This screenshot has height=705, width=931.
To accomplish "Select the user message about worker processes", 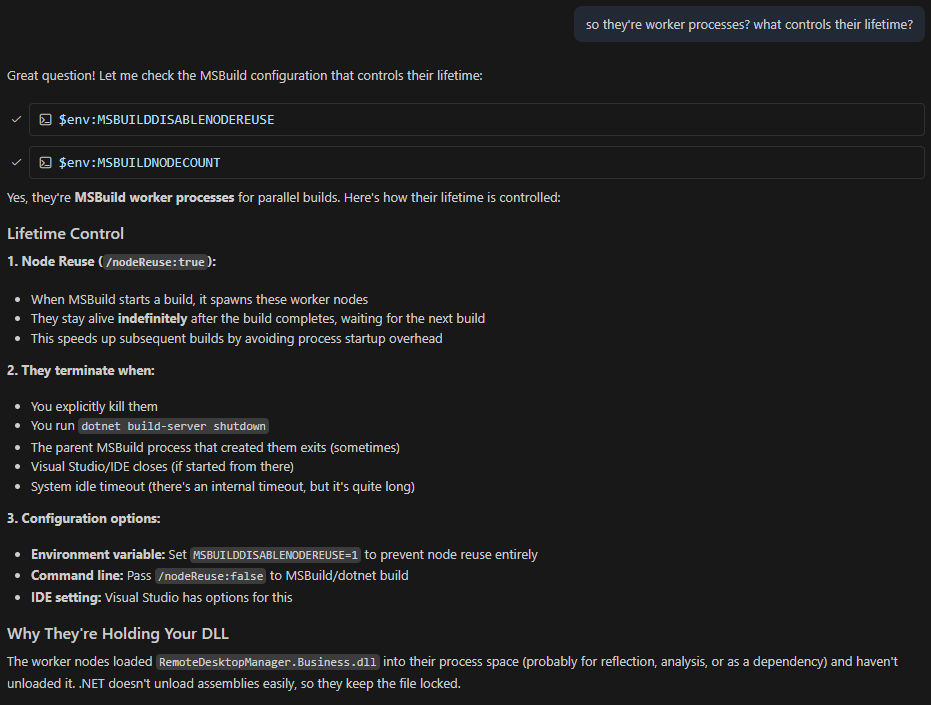I will tap(749, 25).
